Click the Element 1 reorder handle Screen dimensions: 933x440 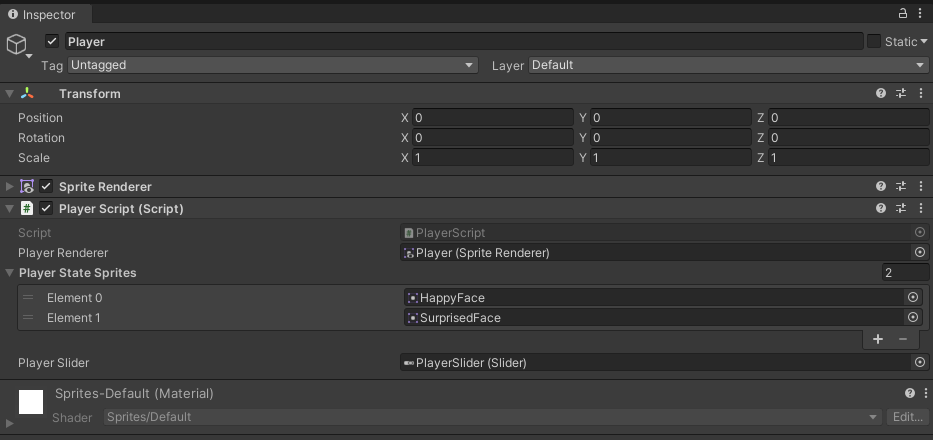point(28,317)
